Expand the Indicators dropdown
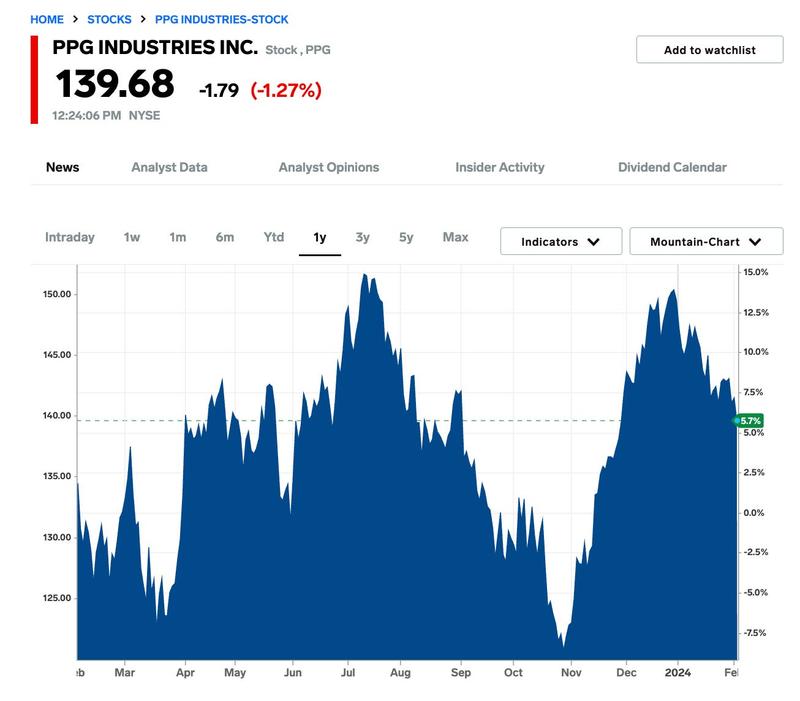The height and width of the screenshot is (701, 800). 561,241
